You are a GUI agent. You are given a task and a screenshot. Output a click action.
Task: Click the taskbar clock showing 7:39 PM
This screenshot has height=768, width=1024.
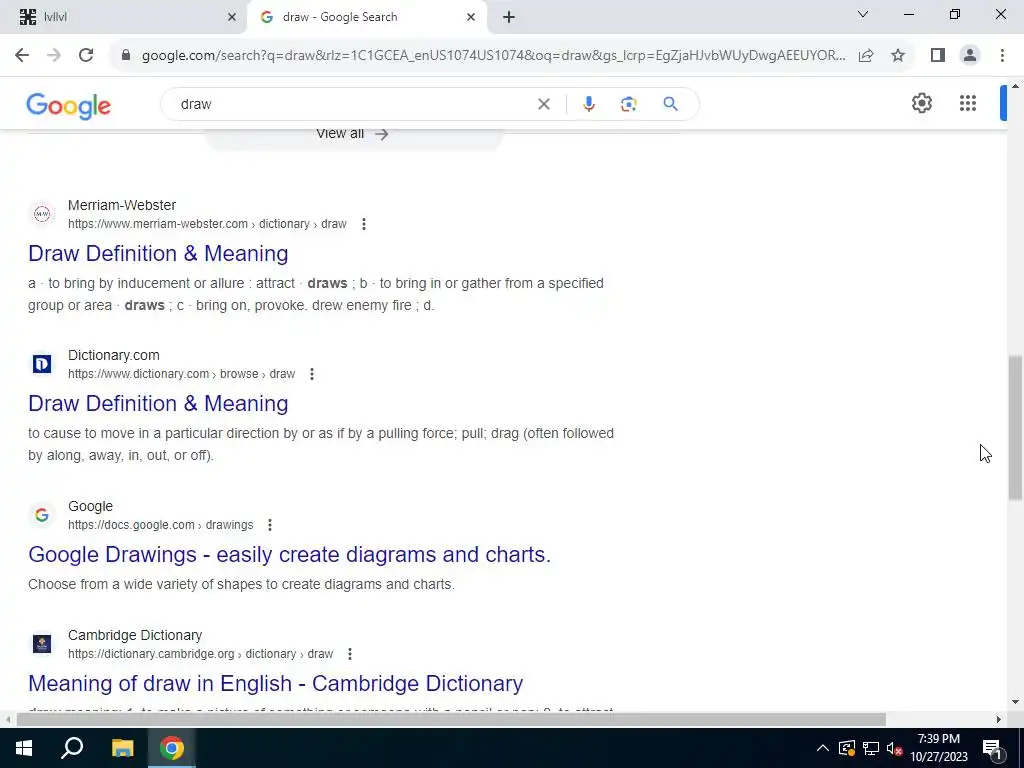coord(938,748)
